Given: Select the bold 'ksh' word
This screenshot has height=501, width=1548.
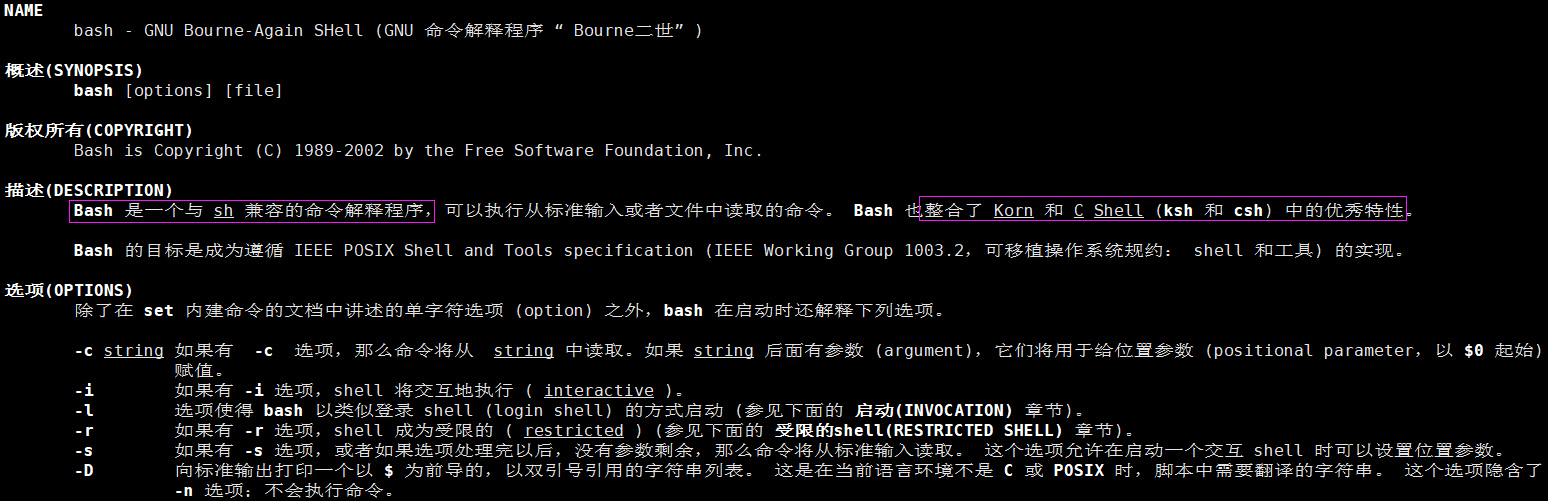Looking at the screenshot, I should [x=1179, y=210].
